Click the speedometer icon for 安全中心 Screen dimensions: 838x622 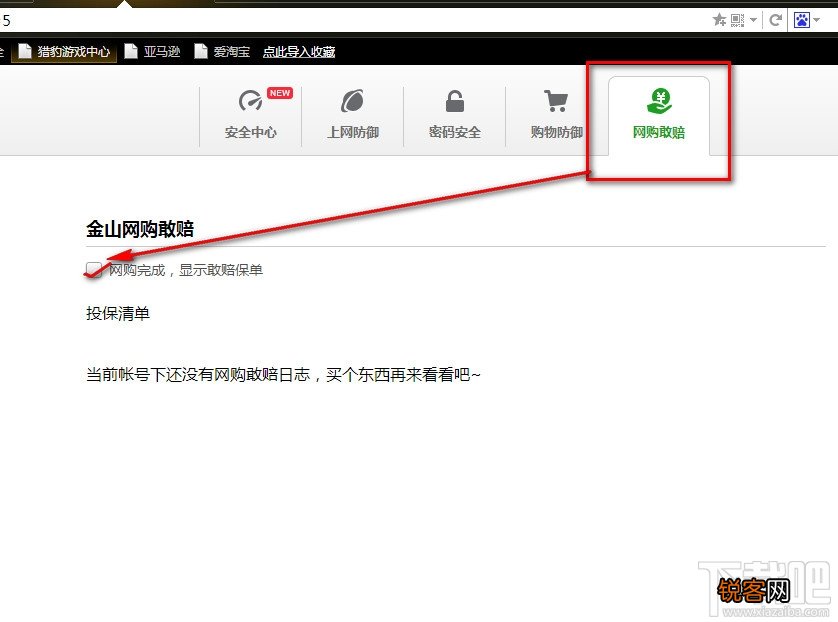coord(250,100)
